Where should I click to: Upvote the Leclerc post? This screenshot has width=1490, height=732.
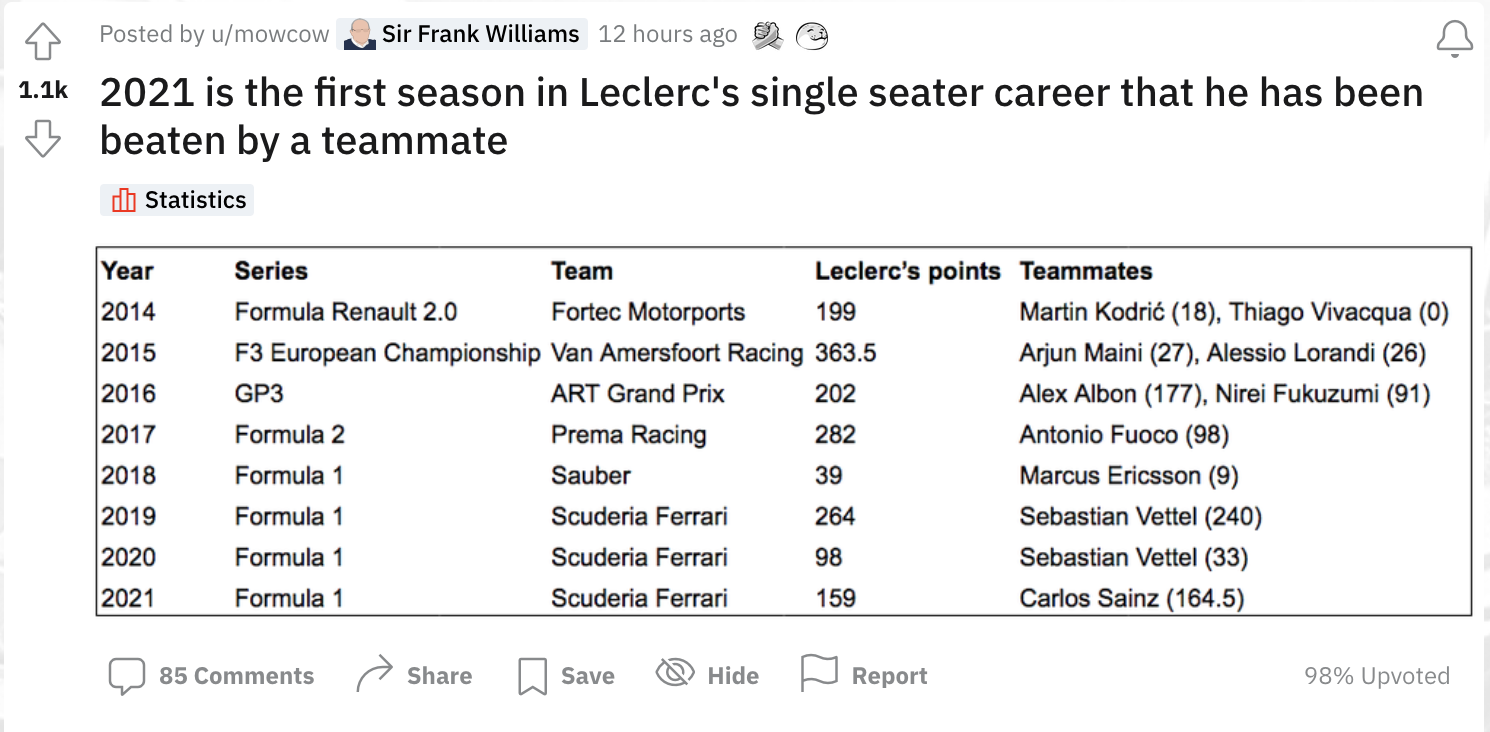tap(43, 43)
